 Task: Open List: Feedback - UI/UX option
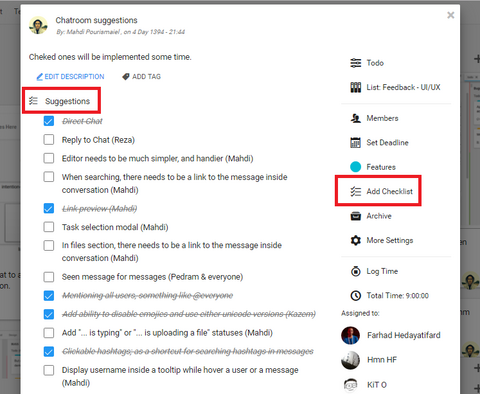click(403, 87)
